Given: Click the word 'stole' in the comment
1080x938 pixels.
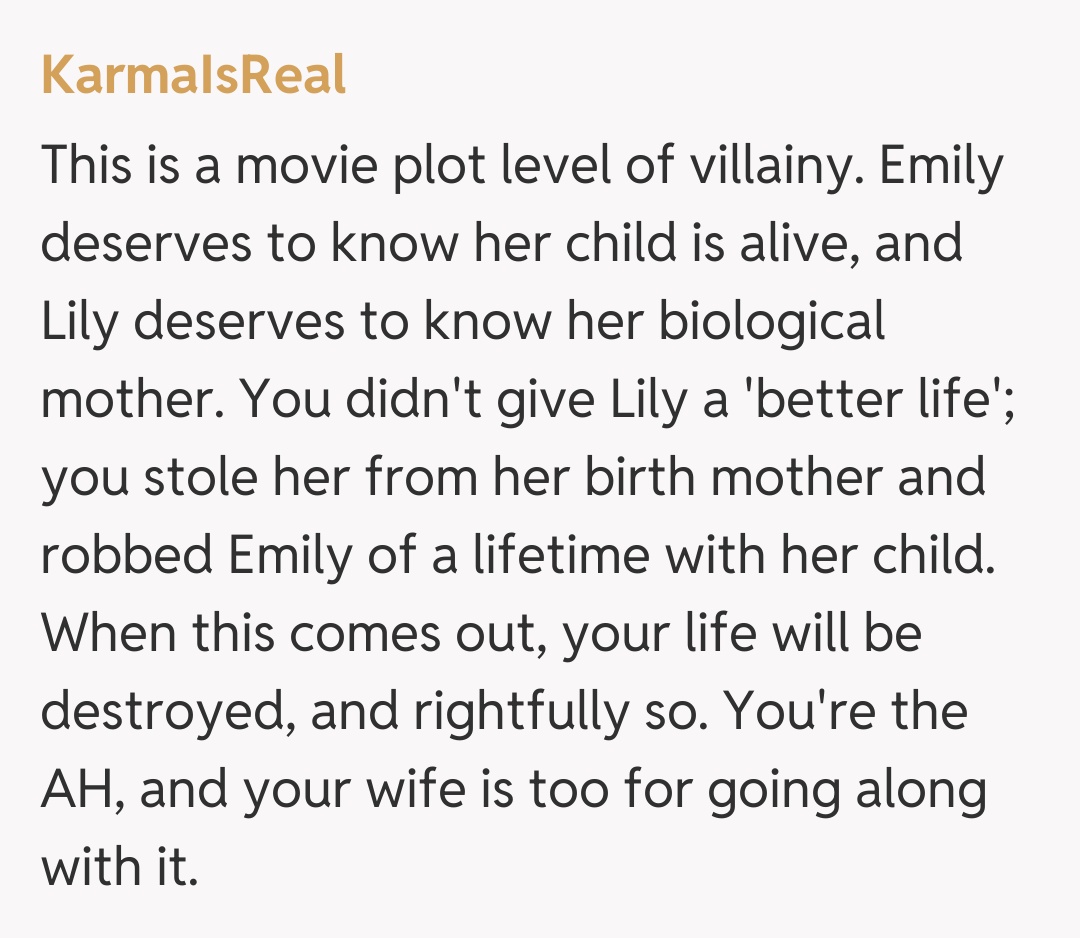Looking at the screenshot, I should click(208, 478).
